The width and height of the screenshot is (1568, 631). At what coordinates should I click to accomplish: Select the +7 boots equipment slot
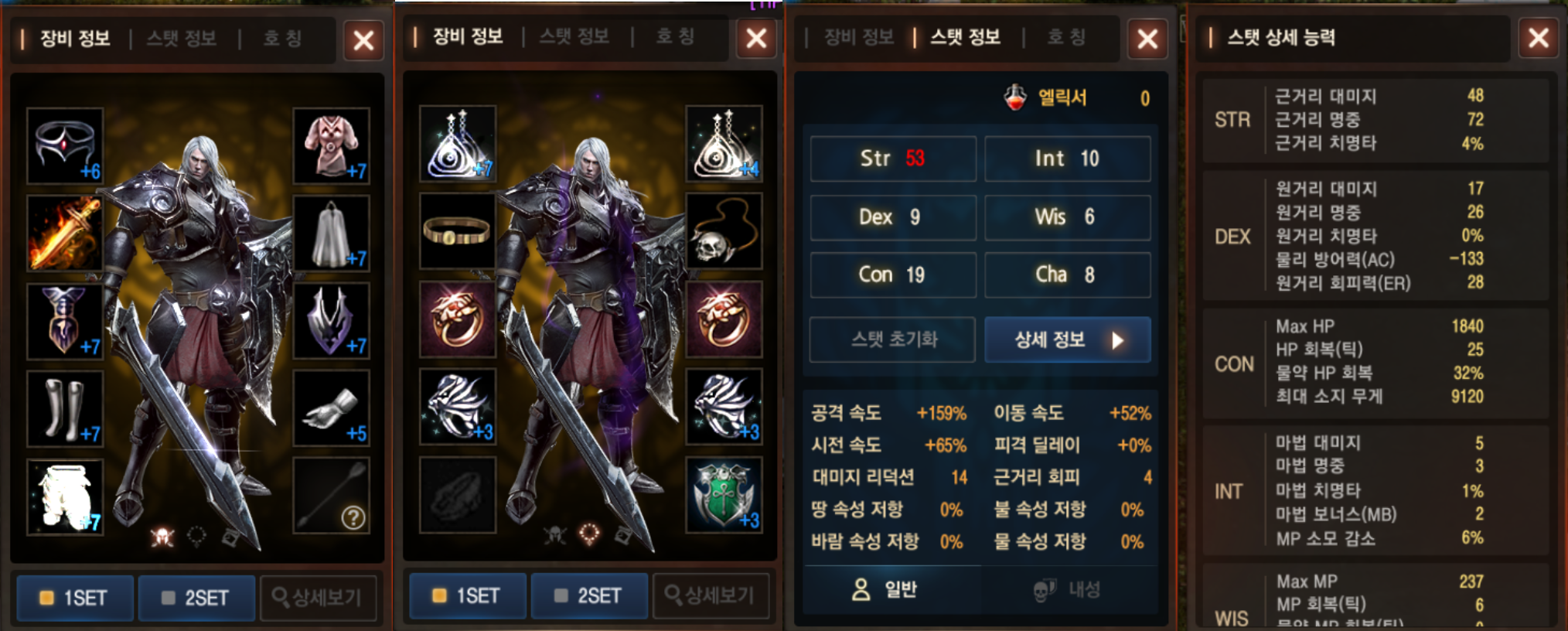coord(65,408)
